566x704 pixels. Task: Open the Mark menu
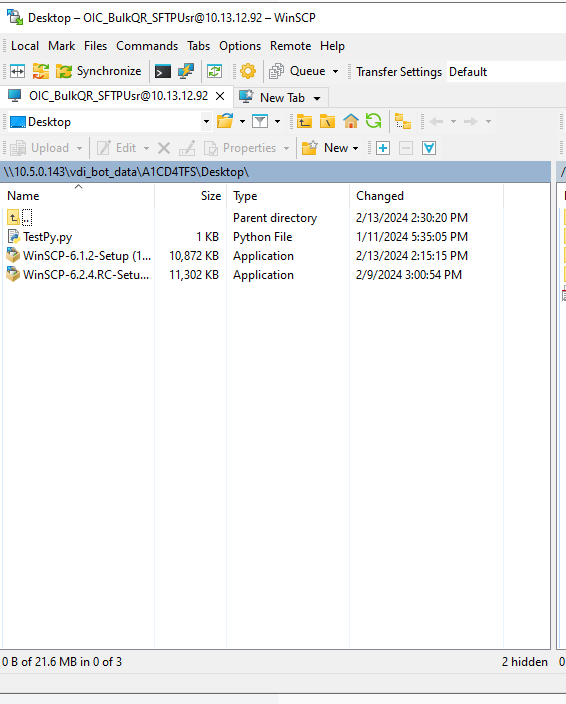coord(61,46)
